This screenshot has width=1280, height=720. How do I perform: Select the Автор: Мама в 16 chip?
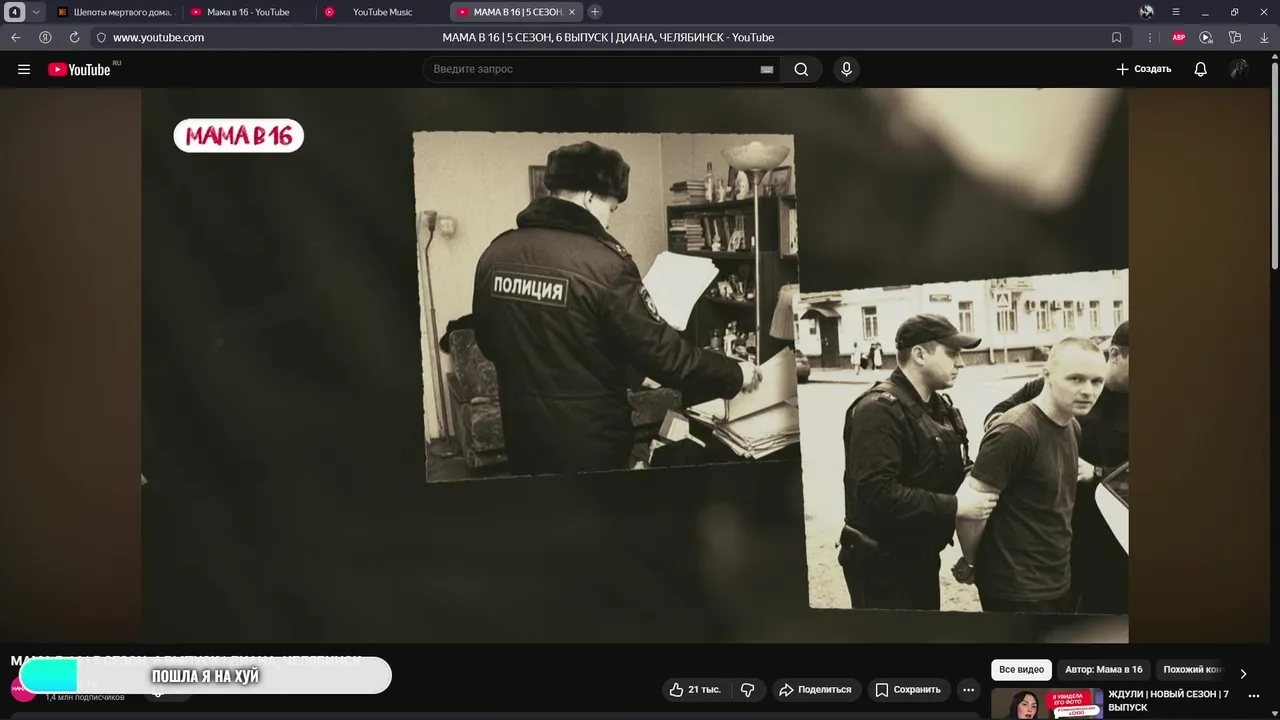[x=1104, y=670]
